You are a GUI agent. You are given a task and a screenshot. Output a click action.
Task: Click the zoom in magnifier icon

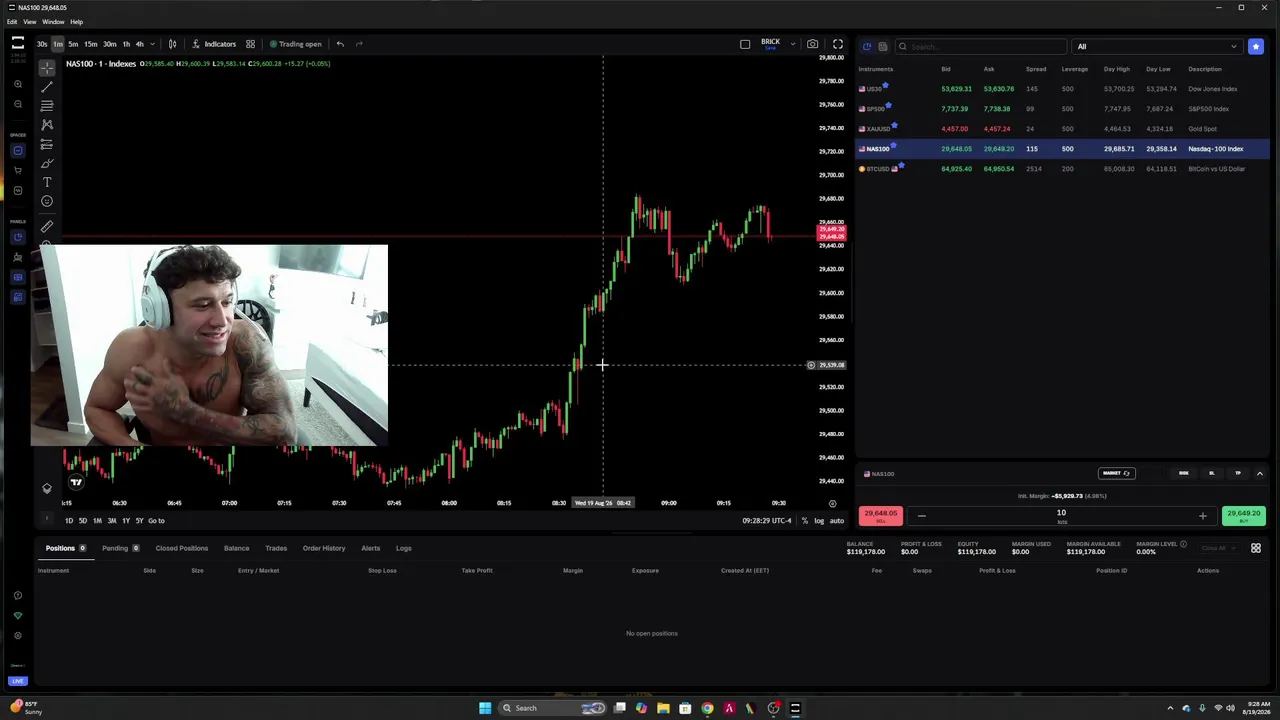click(18, 85)
